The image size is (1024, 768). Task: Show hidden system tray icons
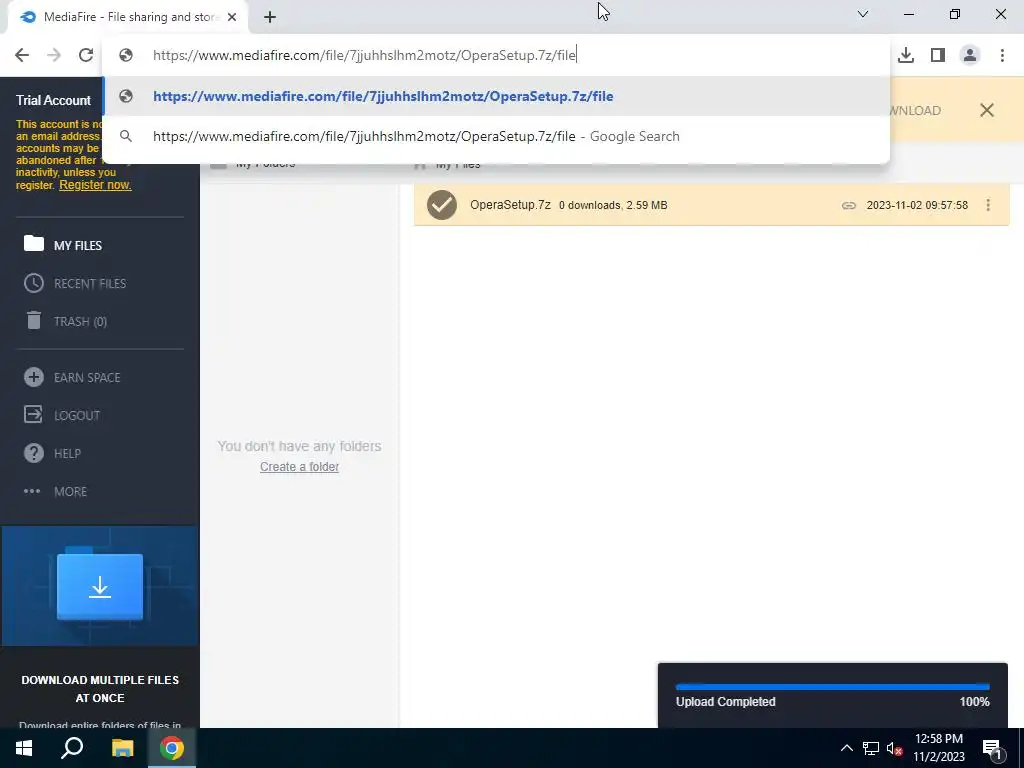coord(846,748)
